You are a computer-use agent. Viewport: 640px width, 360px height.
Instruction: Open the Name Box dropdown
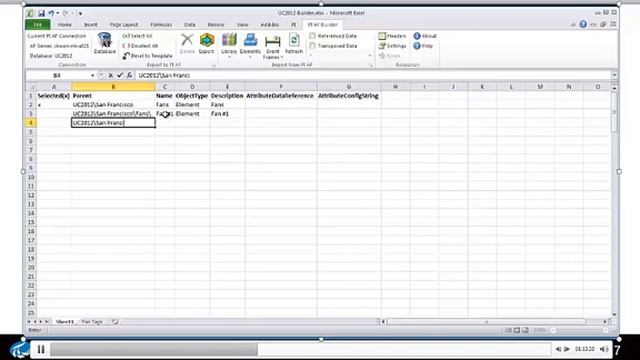[92, 75]
